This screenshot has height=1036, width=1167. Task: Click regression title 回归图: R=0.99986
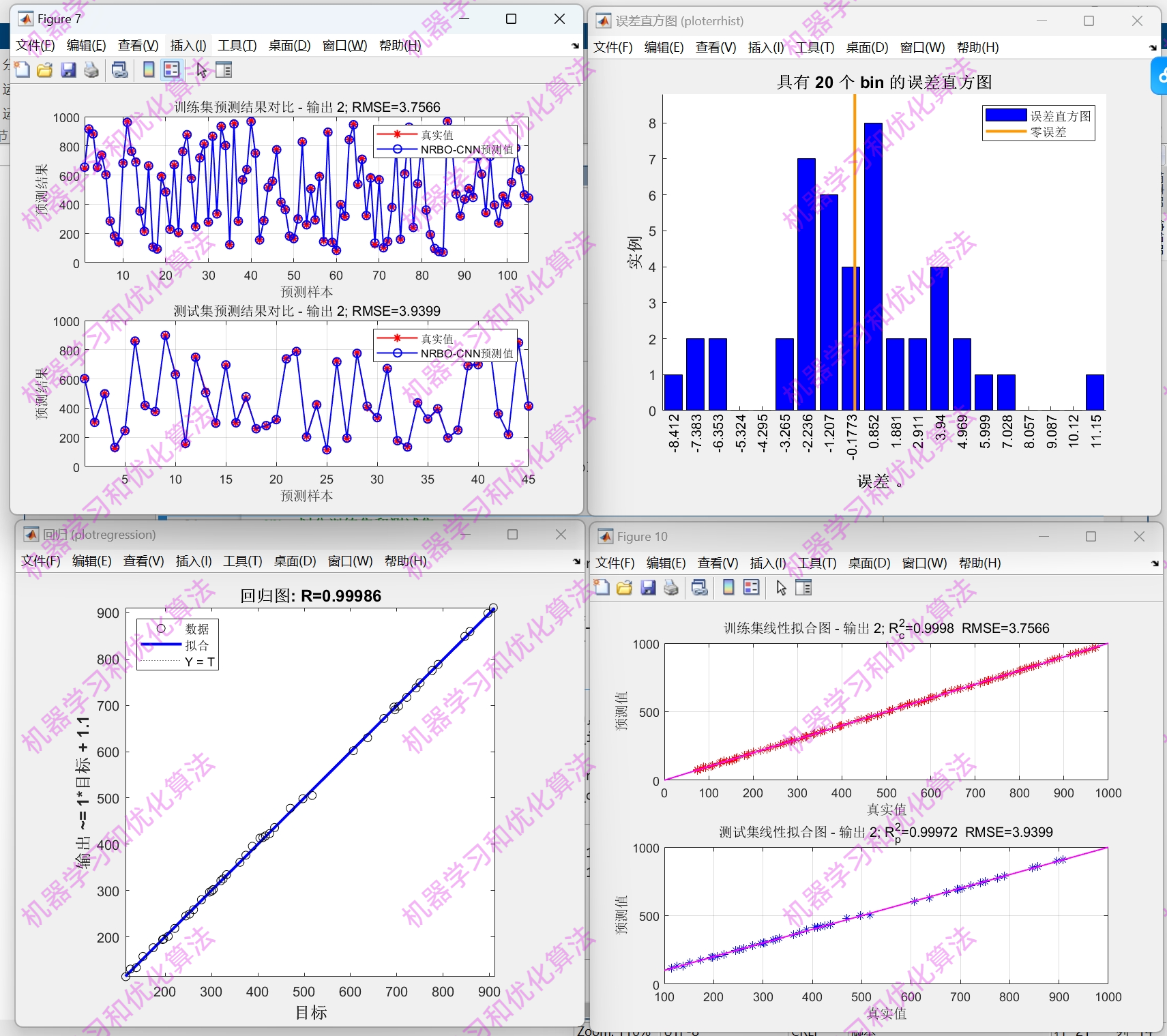[310, 596]
